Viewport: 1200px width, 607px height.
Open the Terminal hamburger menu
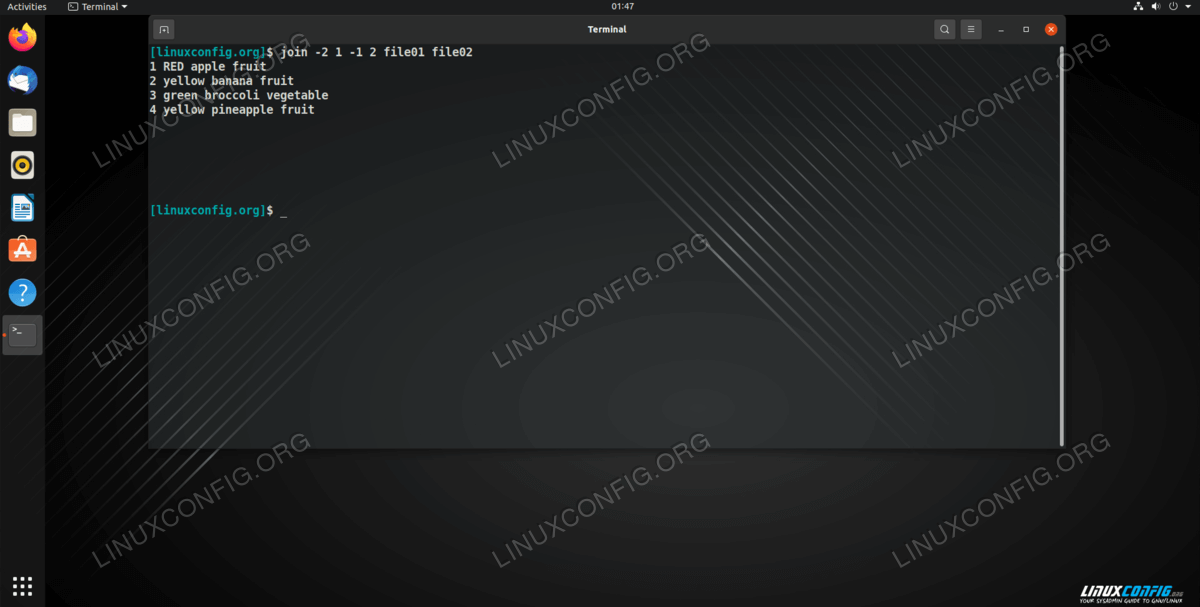click(971, 30)
